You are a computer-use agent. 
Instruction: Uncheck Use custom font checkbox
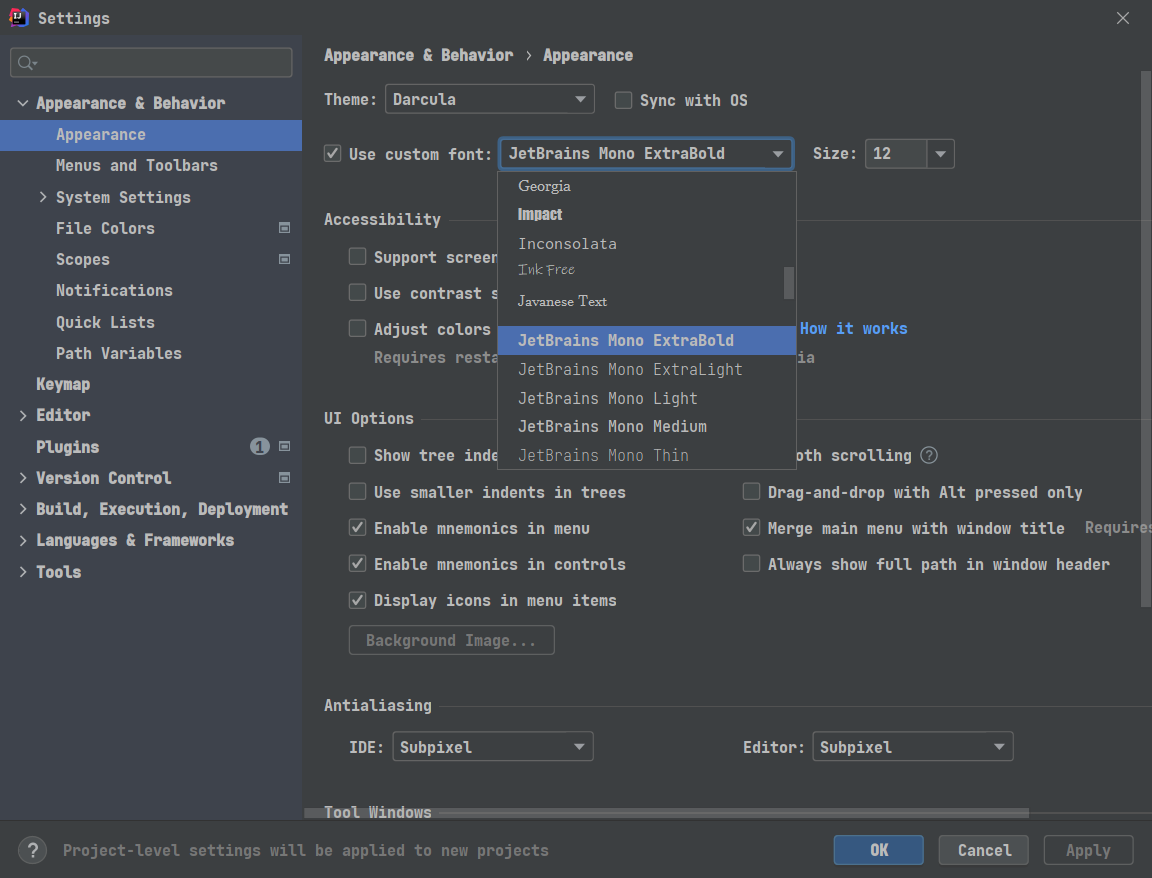pyautogui.click(x=333, y=154)
